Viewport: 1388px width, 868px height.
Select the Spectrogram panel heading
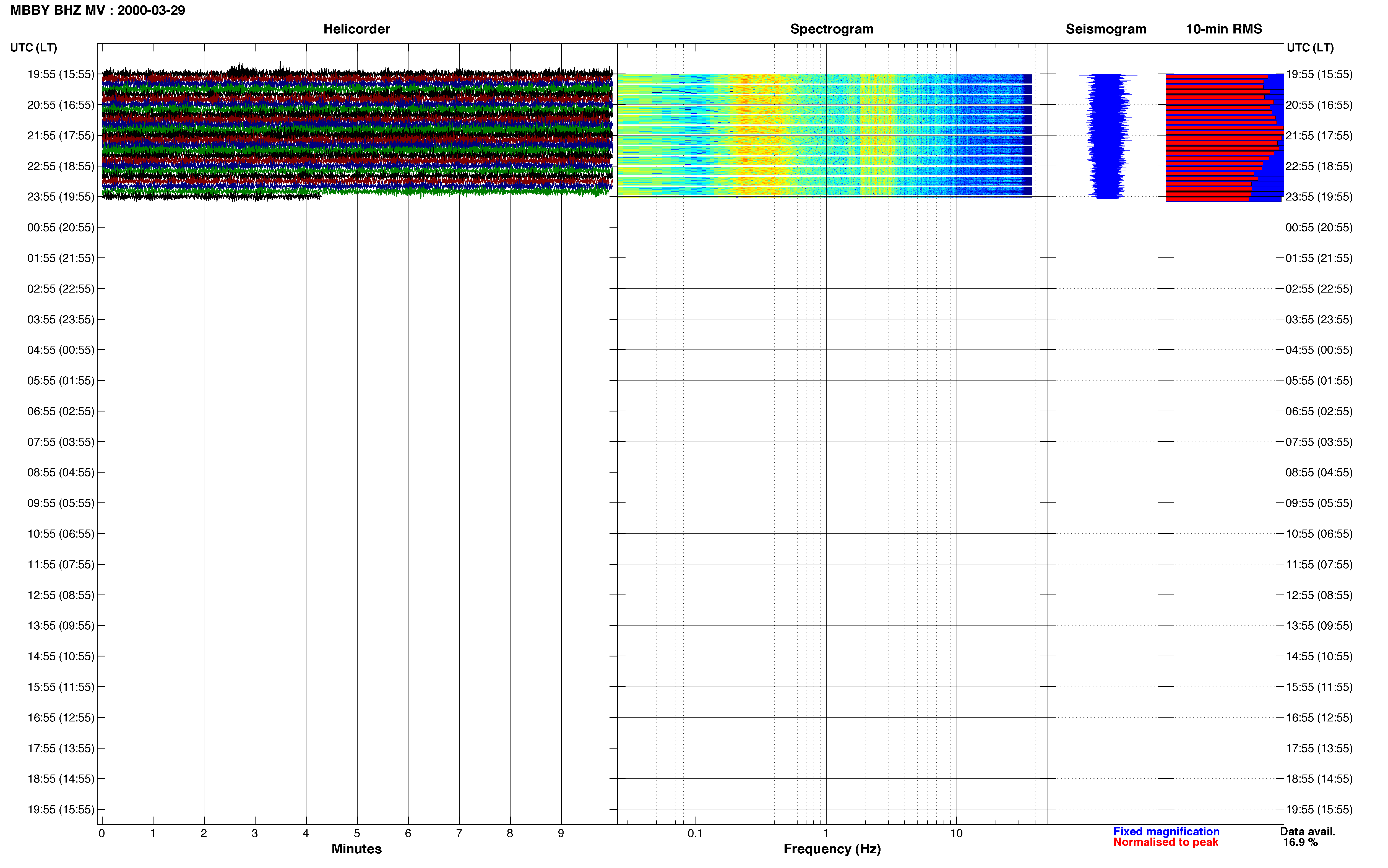pos(832,29)
